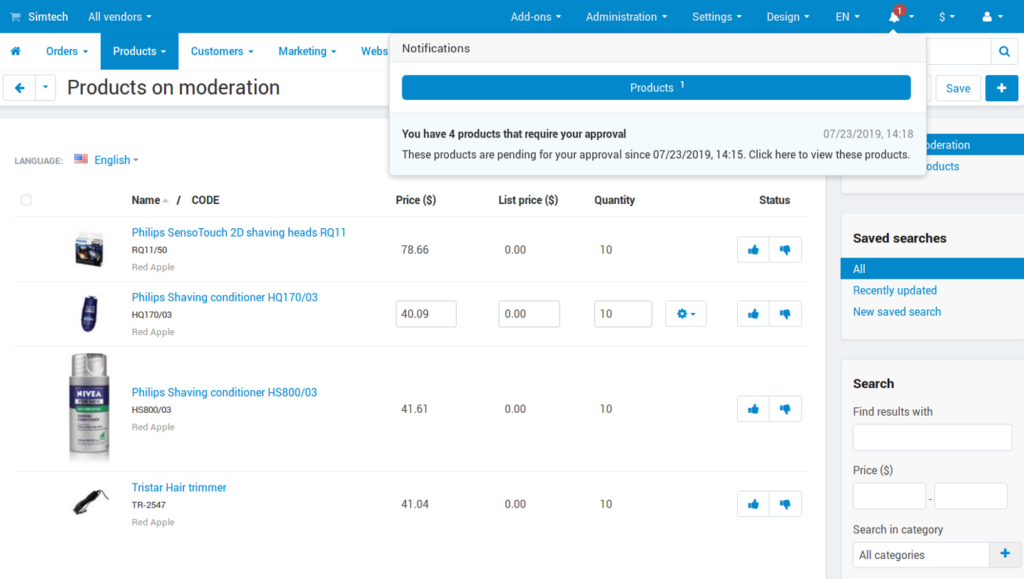Toggle the select-all products checkbox

(26, 200)
